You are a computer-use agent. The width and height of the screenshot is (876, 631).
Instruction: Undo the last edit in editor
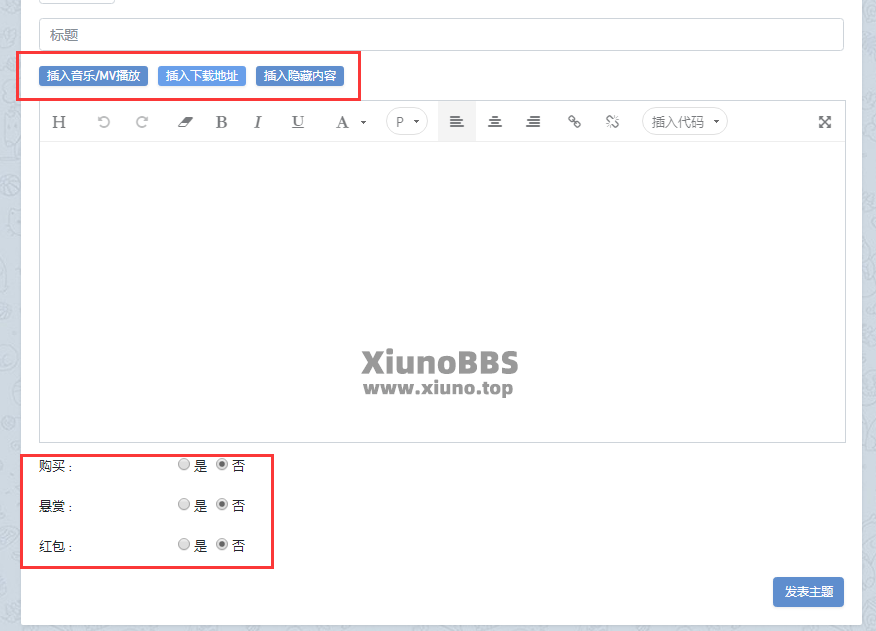click(103, 122)
